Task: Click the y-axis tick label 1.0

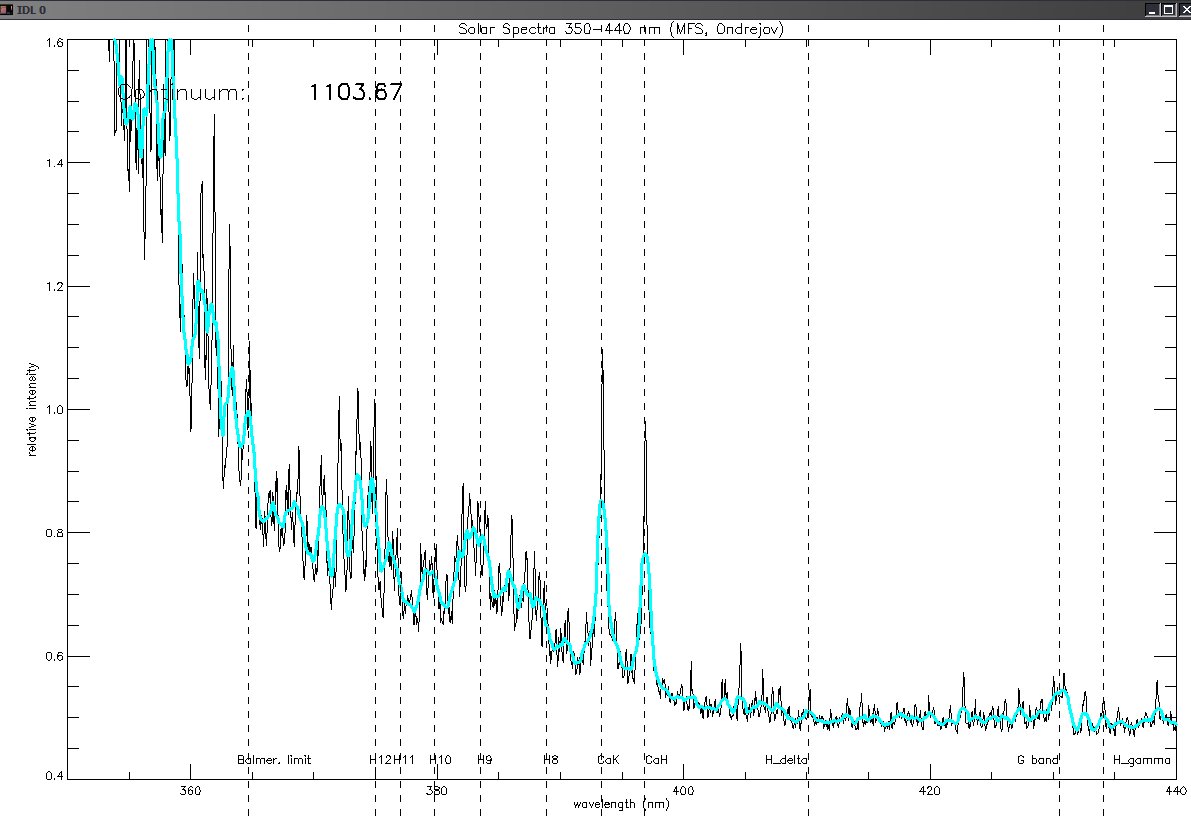Action: [54, 410]
